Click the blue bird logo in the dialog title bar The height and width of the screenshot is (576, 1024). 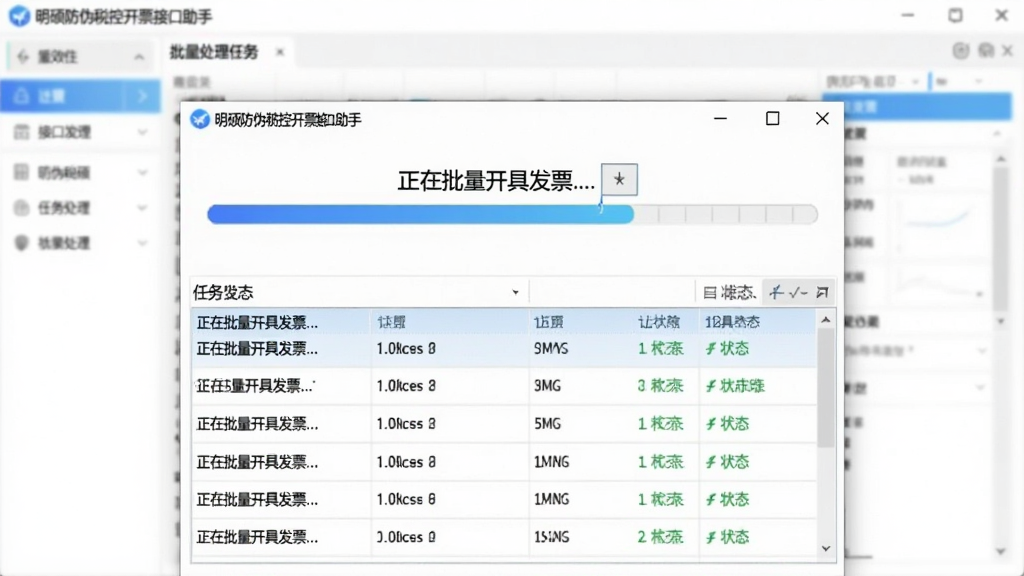[x=200, y=120]
